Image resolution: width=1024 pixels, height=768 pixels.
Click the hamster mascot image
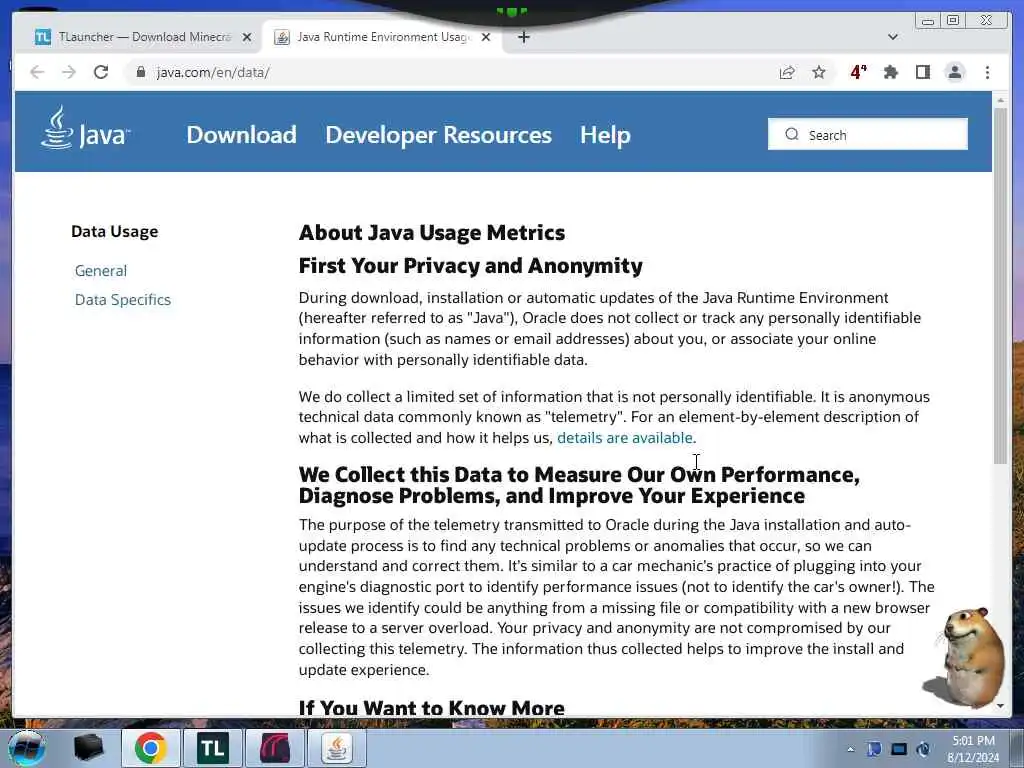pyautogui.click(x=965, y=658)
